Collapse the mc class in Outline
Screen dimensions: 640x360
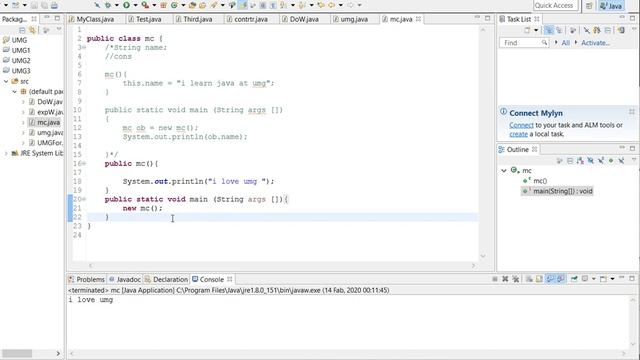coord(504,171)
